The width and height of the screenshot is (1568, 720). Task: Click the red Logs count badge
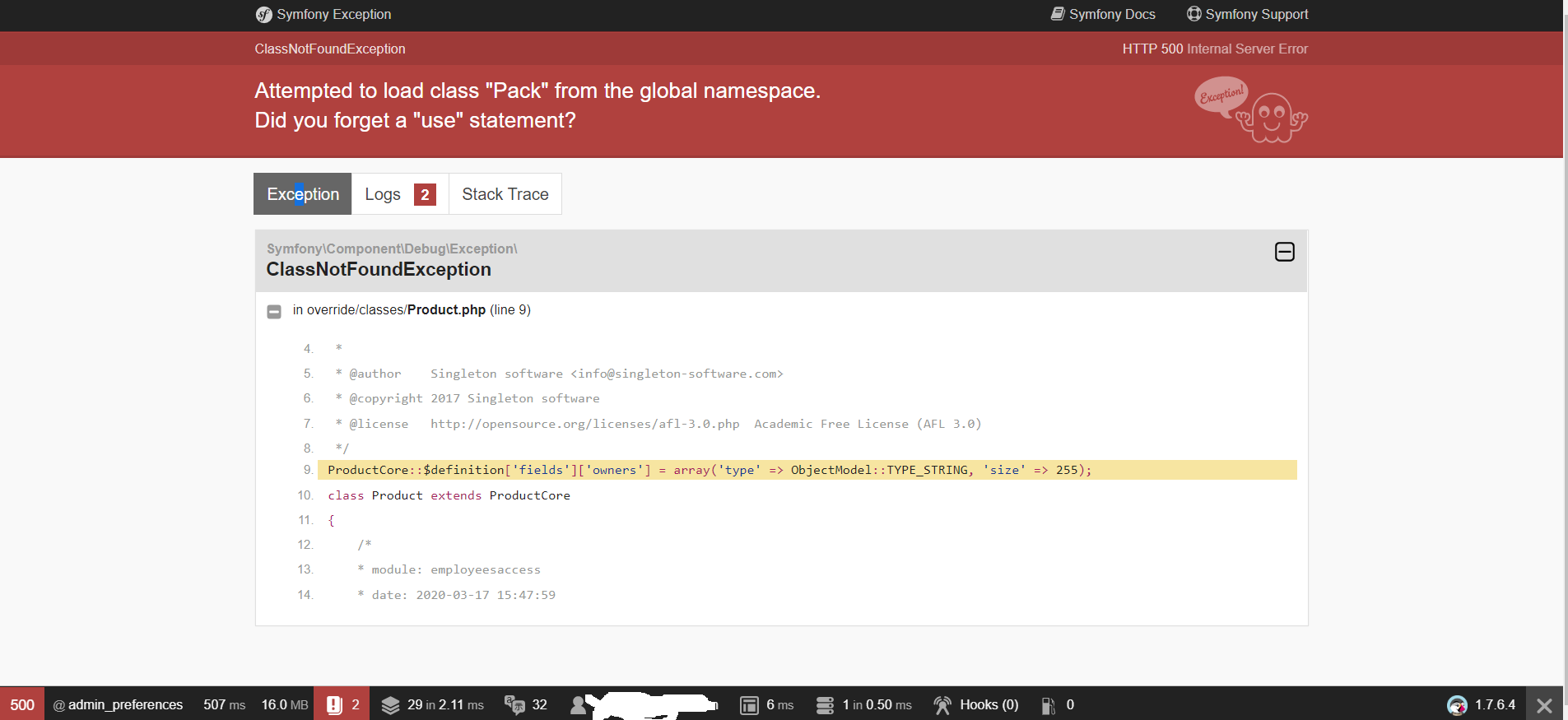pos(425,194)
